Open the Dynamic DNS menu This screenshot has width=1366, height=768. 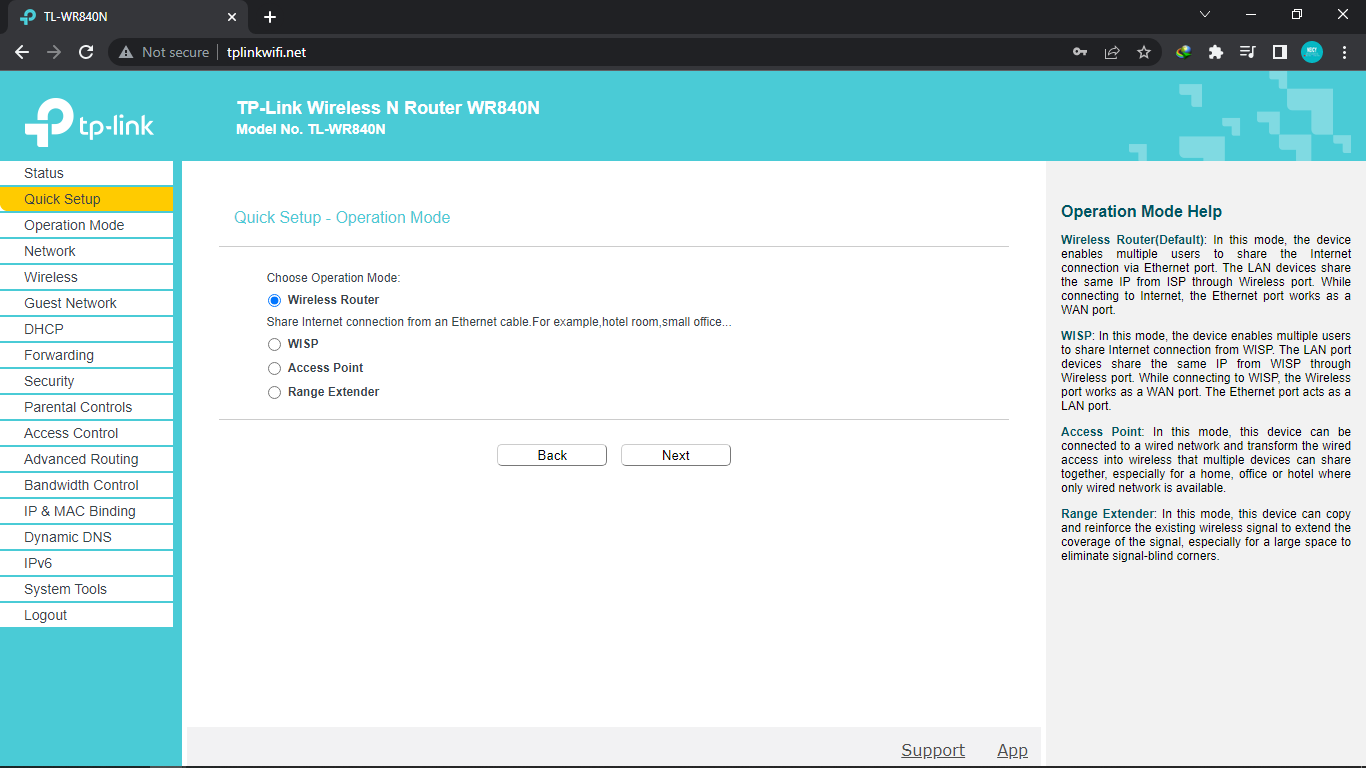point(86,537)
